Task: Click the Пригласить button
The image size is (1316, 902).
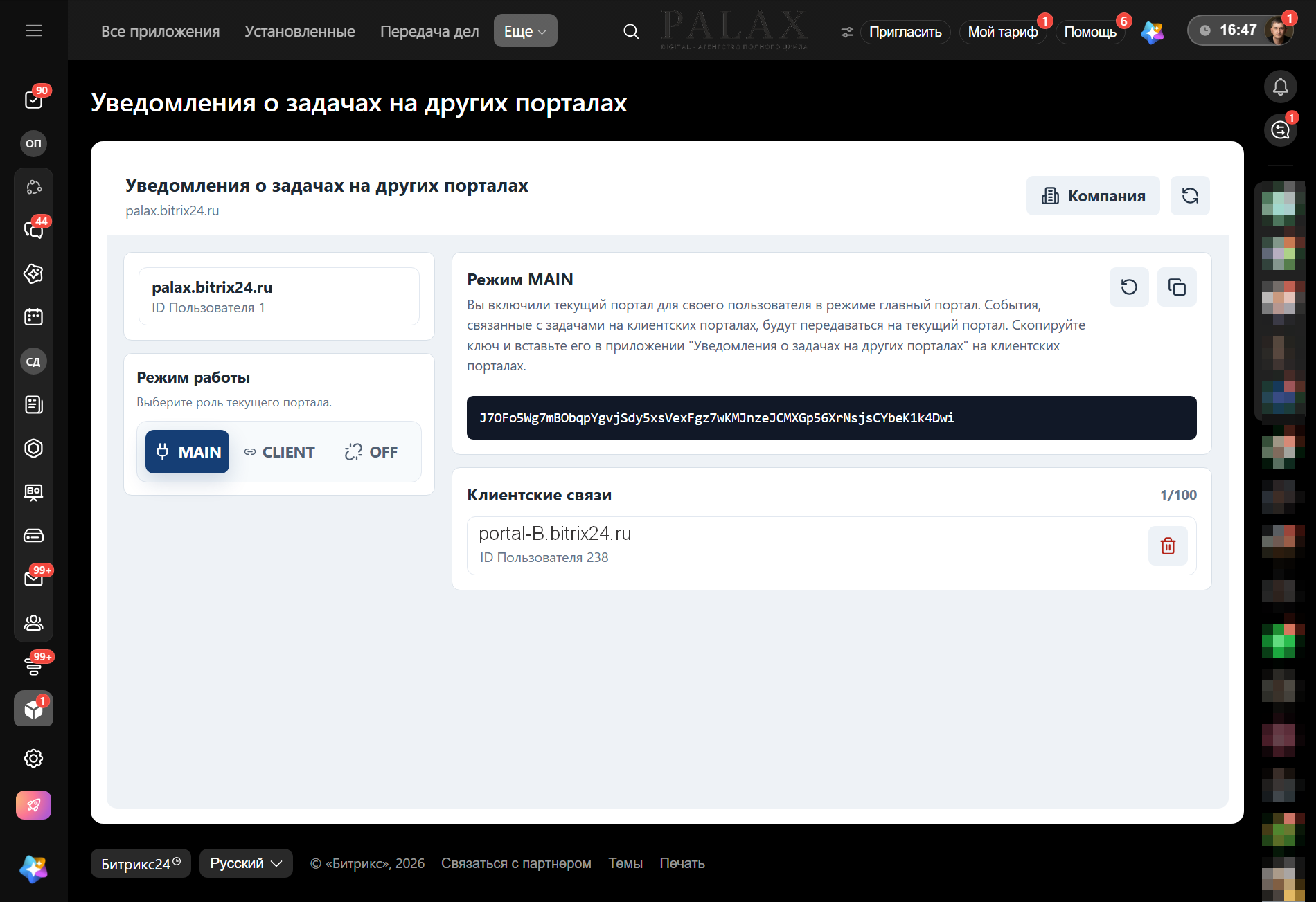Action: (905, 32)
